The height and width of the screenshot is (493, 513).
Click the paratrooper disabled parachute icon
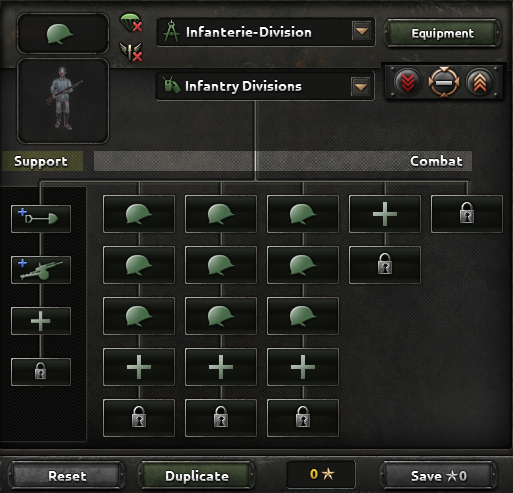click(x=131, y=23)
